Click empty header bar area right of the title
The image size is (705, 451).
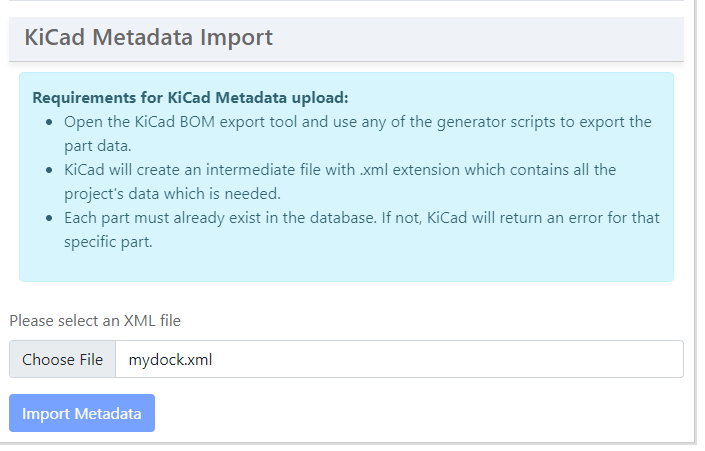(480, 38)
